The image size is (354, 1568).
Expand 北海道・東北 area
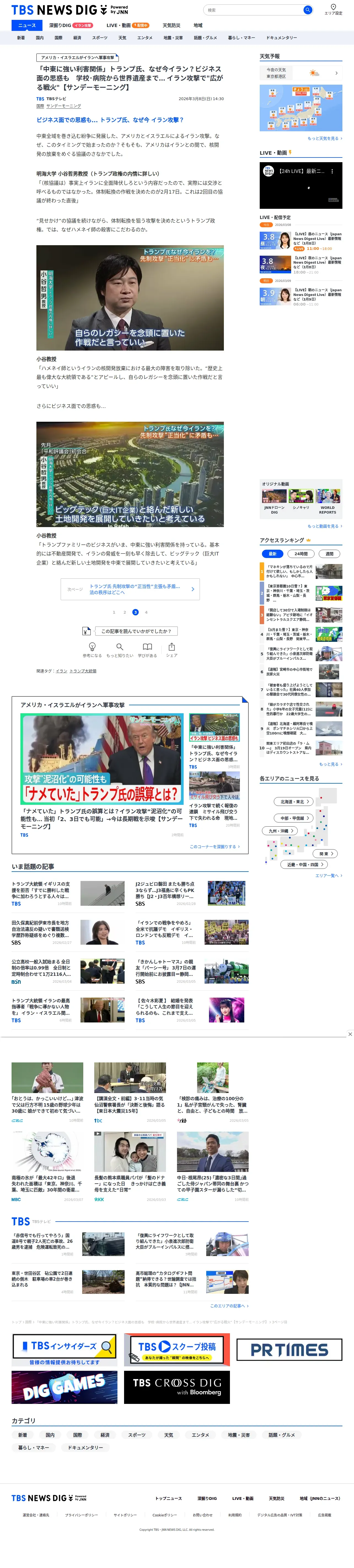click(294, 802)
